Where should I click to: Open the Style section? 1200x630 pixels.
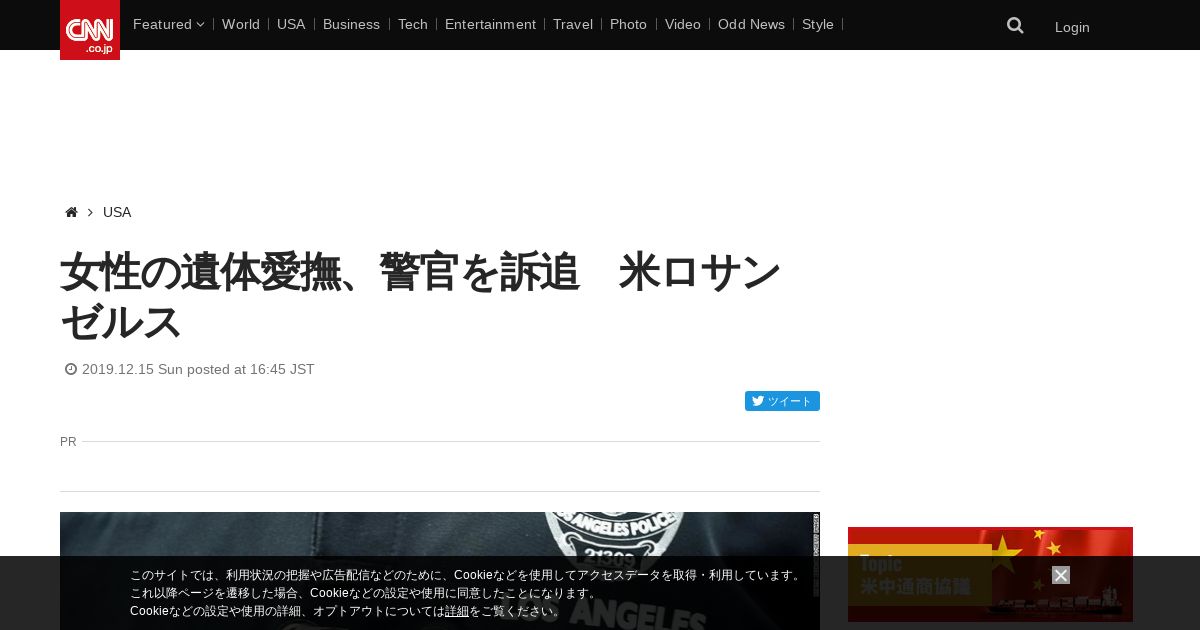pyautogui.click(x=818, y=24)
